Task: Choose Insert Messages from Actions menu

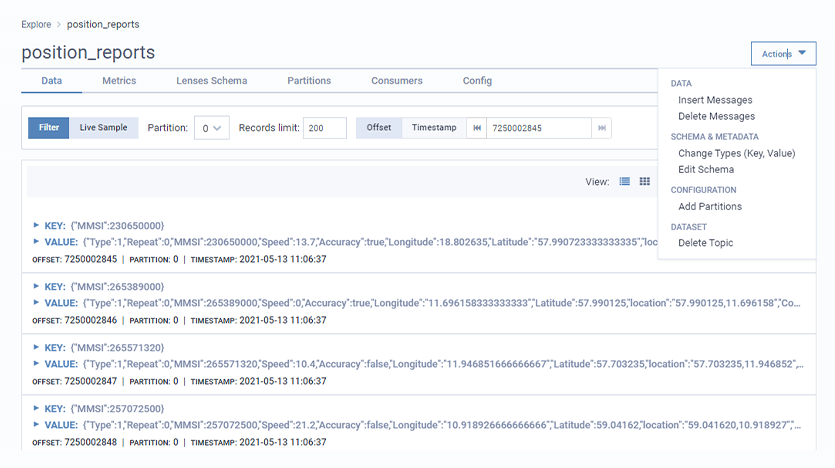Action: 715,100
